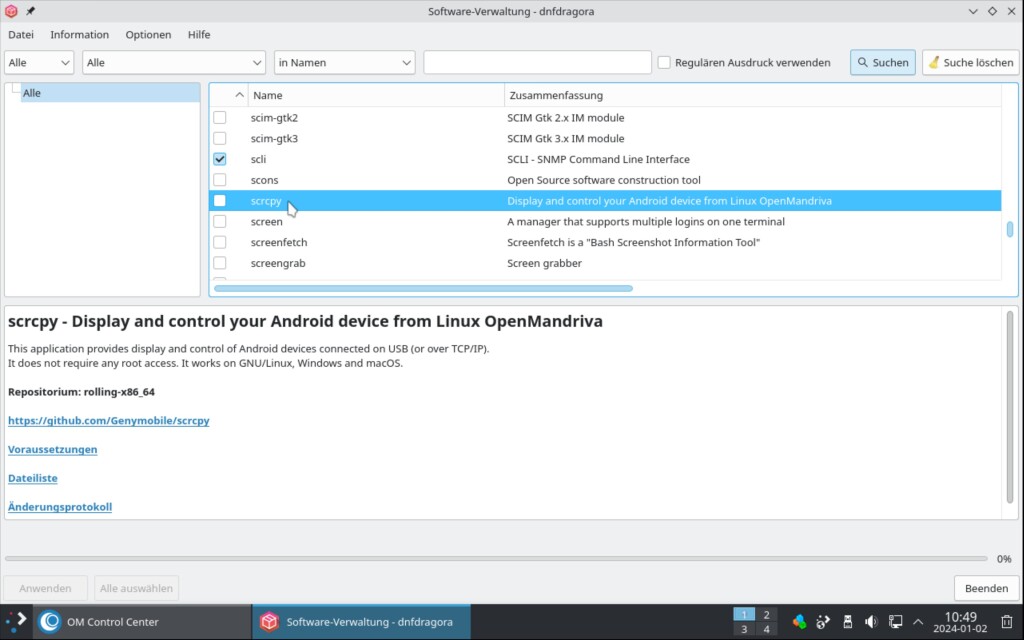Click the dnfdragora icon in the taskbar
Viewport: 1024px width, 640px height.
click(x=269, y=622)
